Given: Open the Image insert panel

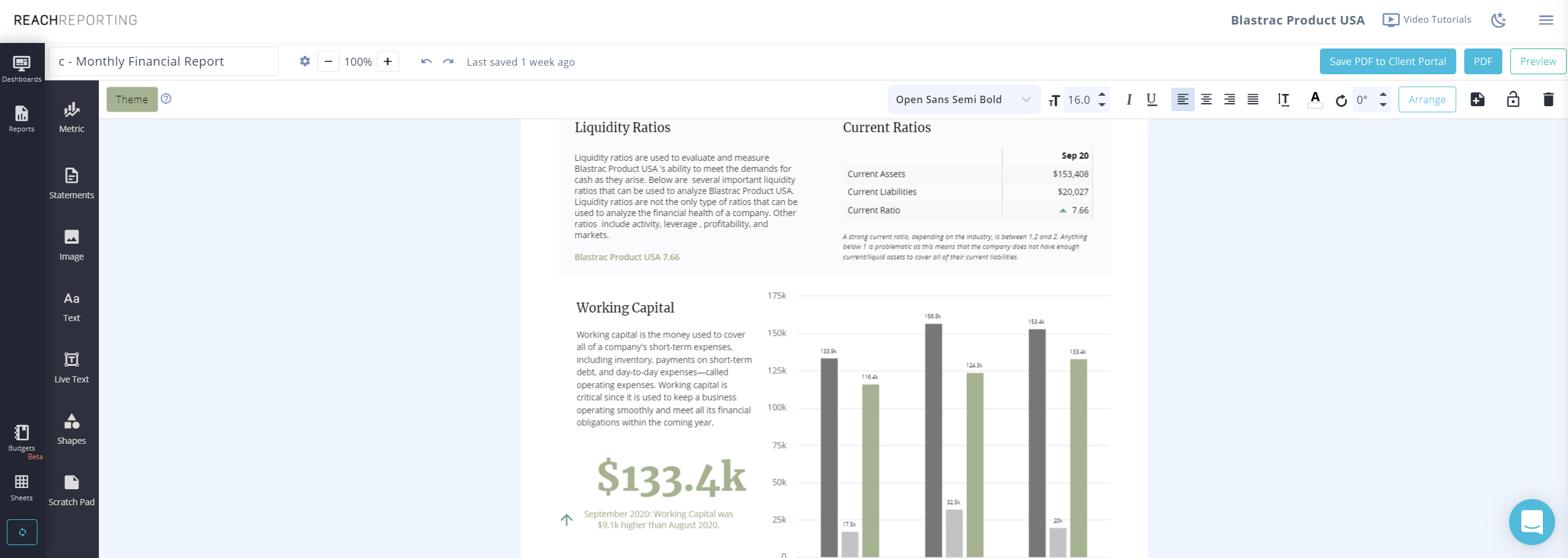Looking at the screenshot, I should point(71,244).
